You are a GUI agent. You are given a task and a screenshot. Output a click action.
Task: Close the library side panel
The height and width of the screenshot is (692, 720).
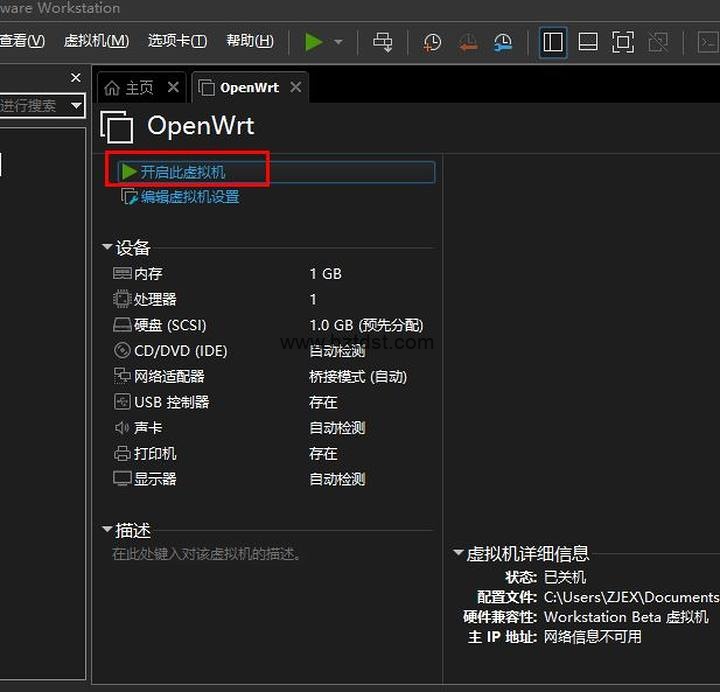point(76,78)
